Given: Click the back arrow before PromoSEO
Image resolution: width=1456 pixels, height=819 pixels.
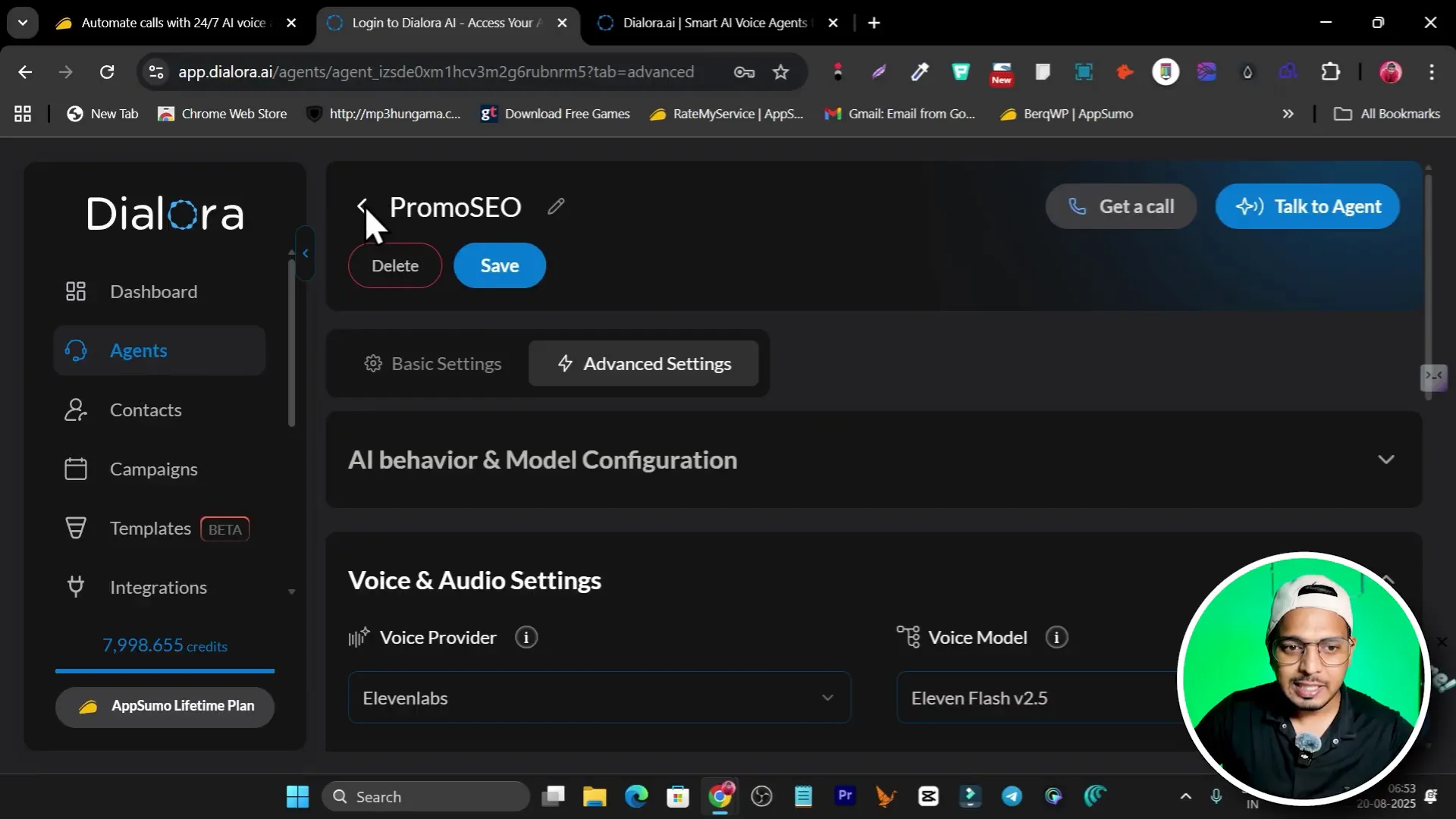Looking at the screenshot, I should 362,206.
